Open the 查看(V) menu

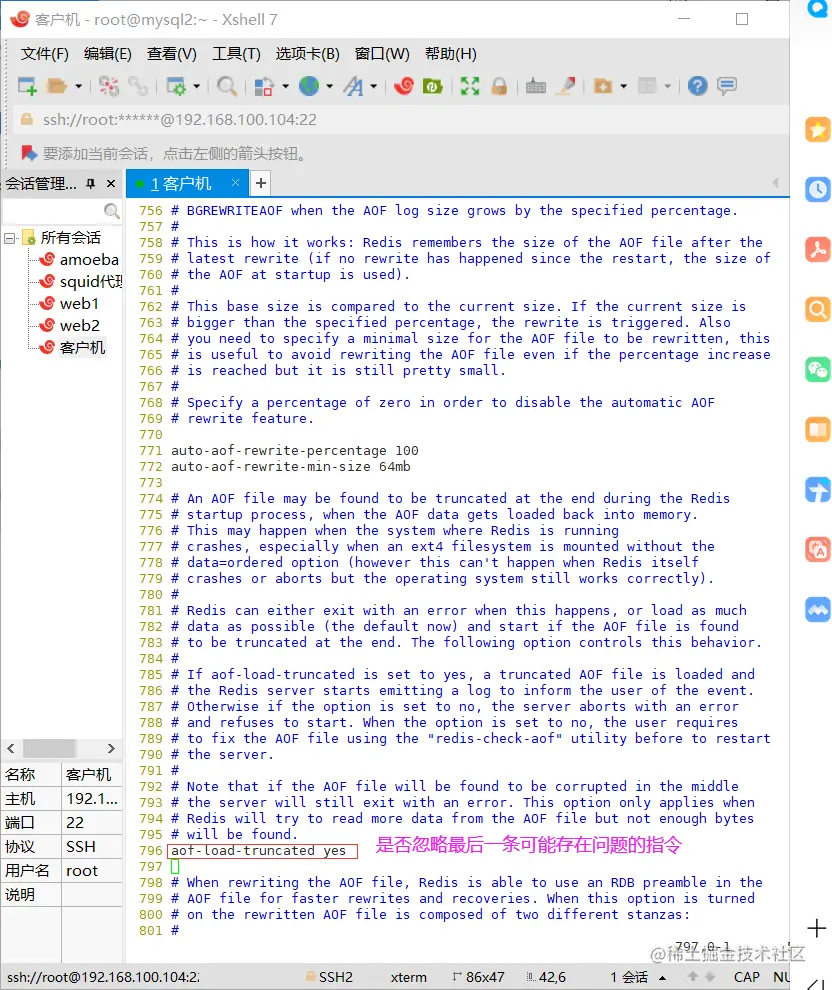[172, 54]
